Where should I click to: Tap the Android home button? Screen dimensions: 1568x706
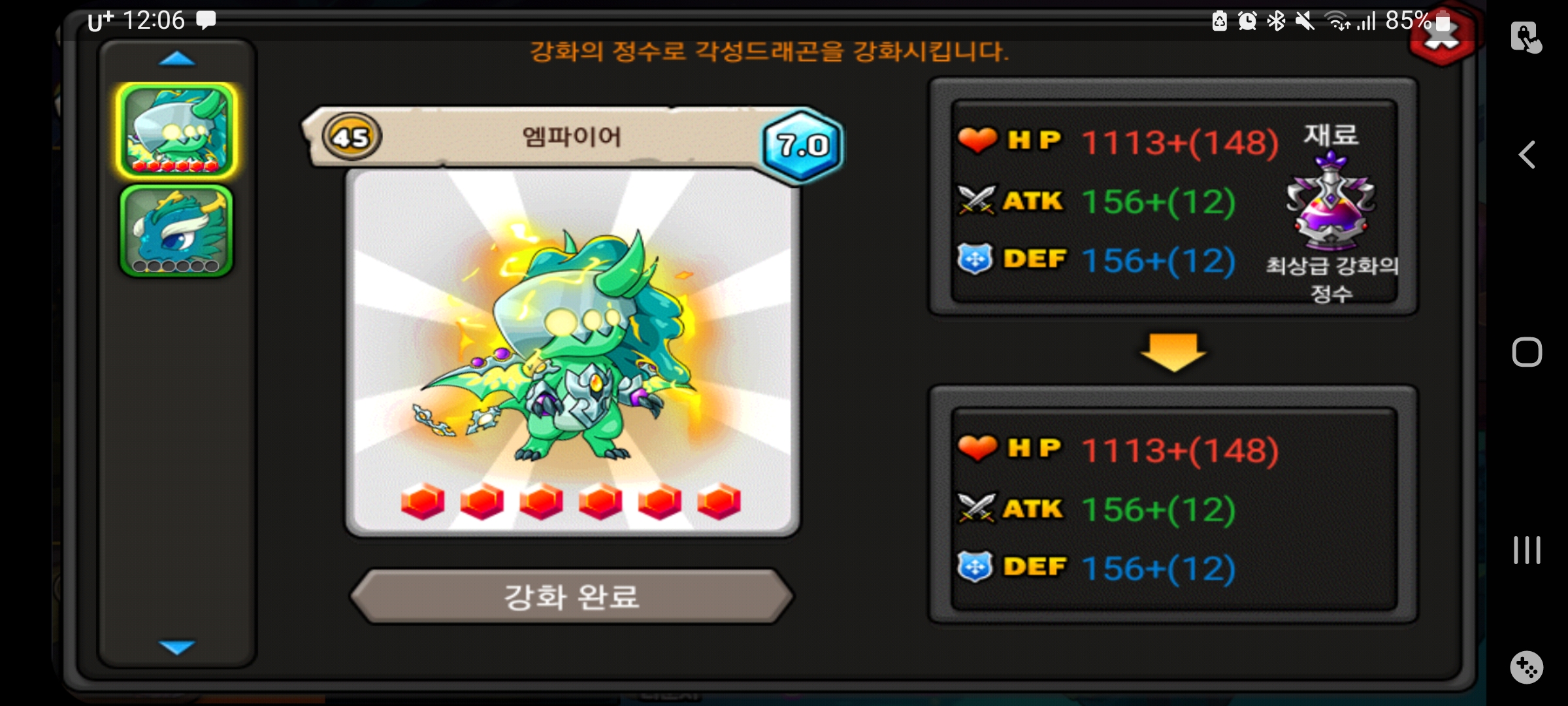[1527, 352]
